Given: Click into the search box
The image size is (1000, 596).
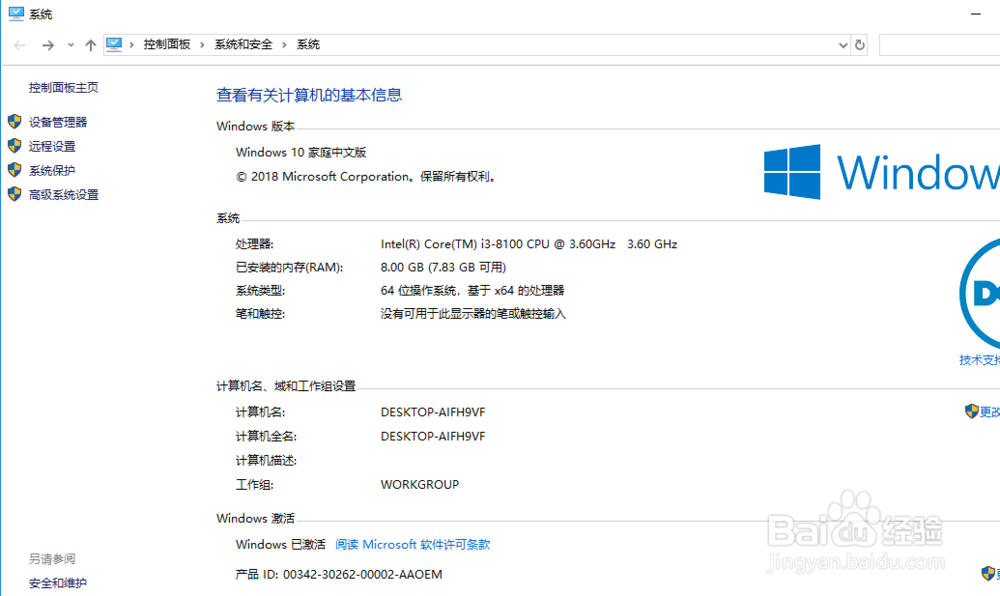Looking at the screenshot, I should point(939,45).
